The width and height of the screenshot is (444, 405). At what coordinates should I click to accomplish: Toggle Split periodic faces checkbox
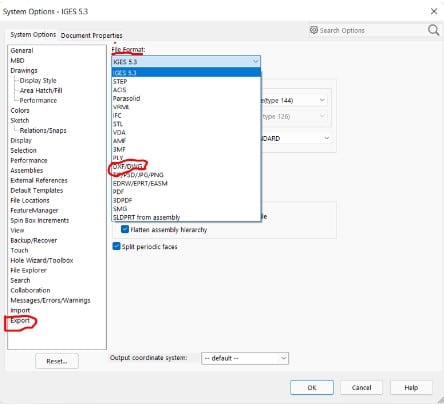[116, 246]
